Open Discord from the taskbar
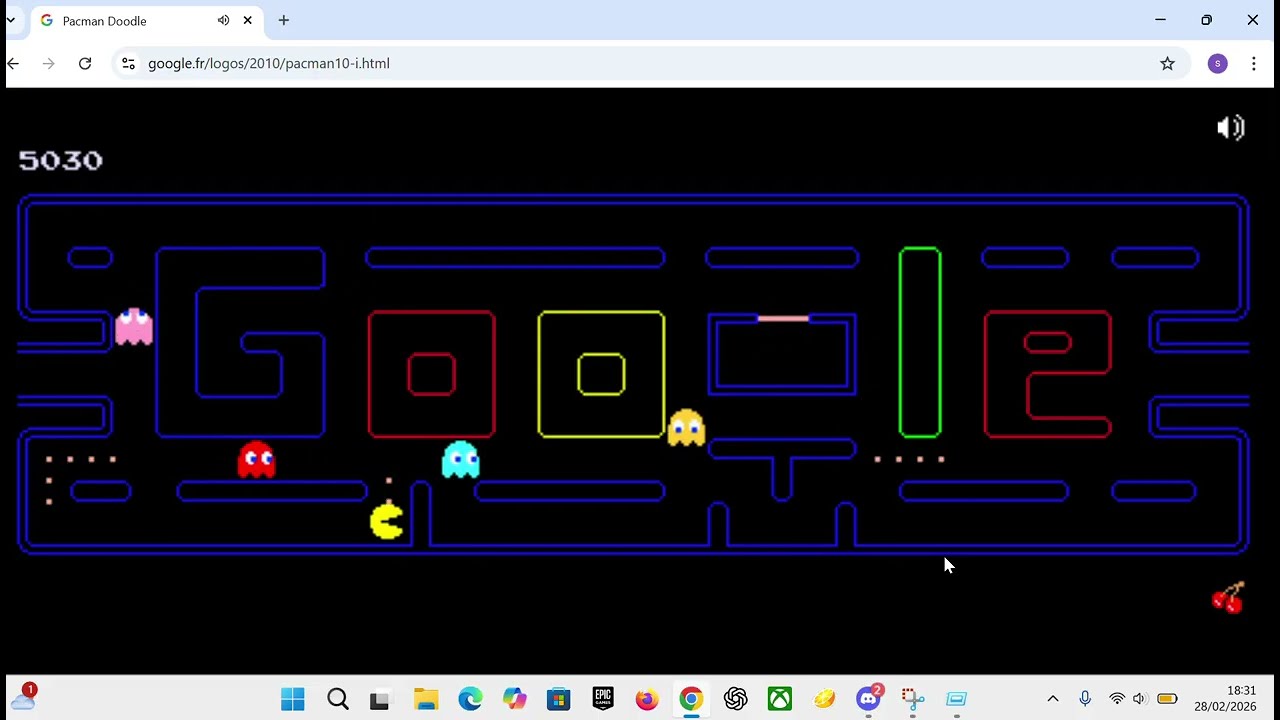Image resolution: width=1280 pixels, height=720 pixels. coord(868,699)
